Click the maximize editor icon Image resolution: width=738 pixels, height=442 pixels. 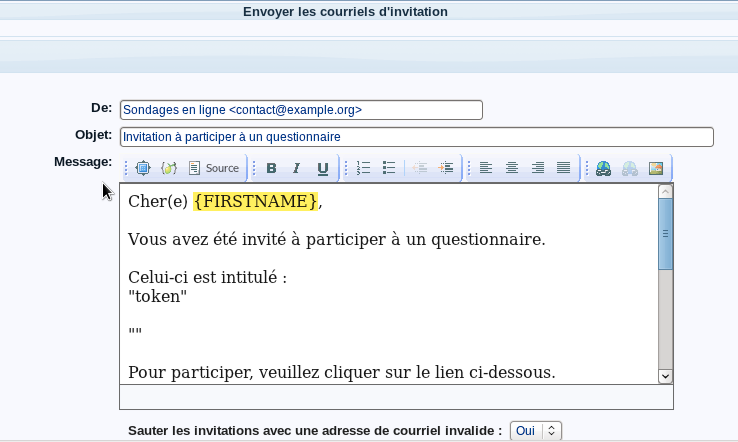coord(143,168)
